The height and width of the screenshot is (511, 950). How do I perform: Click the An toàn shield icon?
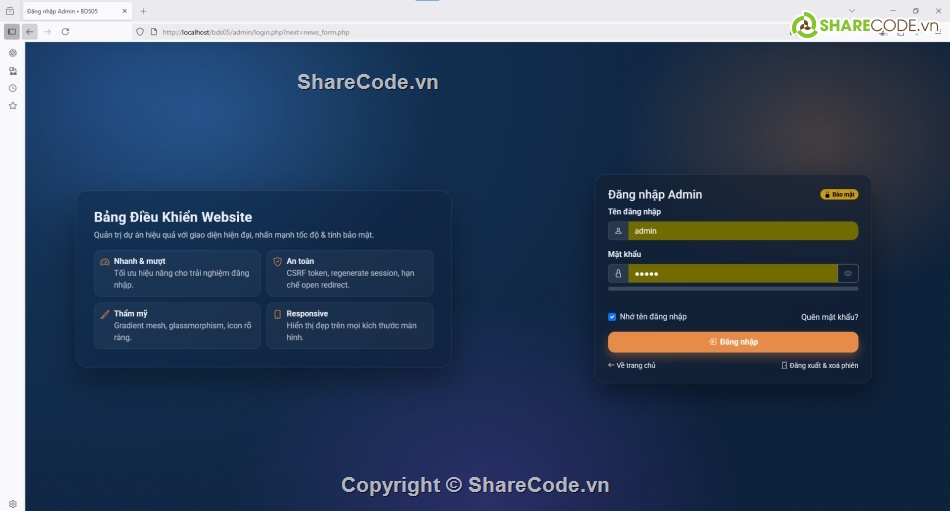(277, 262)
